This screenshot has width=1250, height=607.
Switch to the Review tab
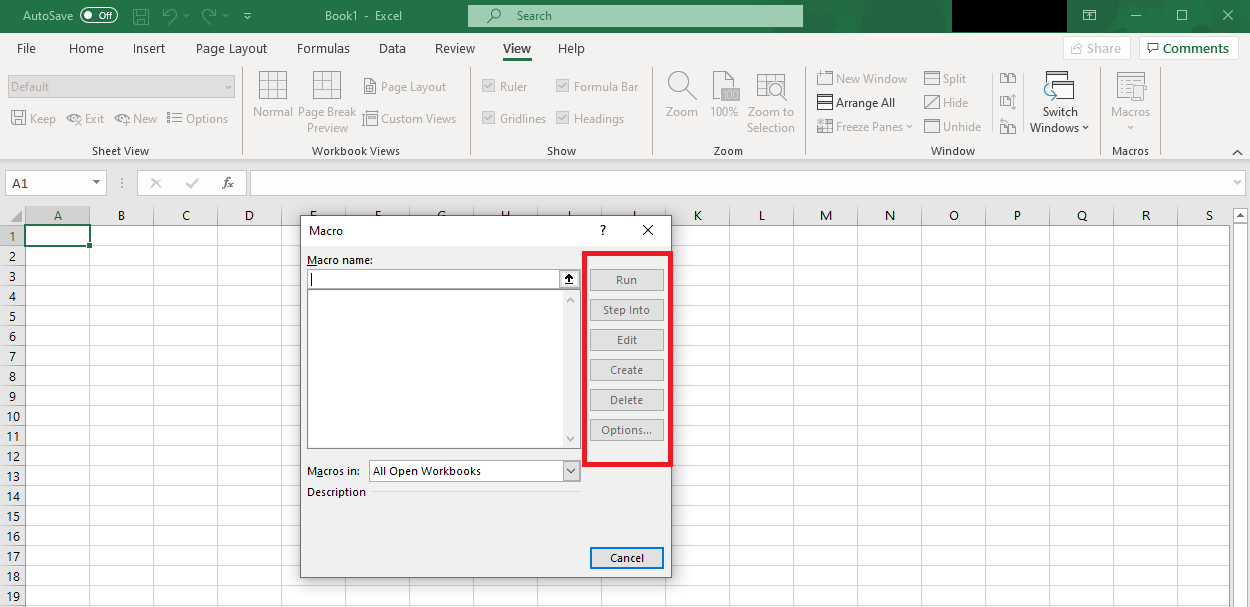(455, 48)
